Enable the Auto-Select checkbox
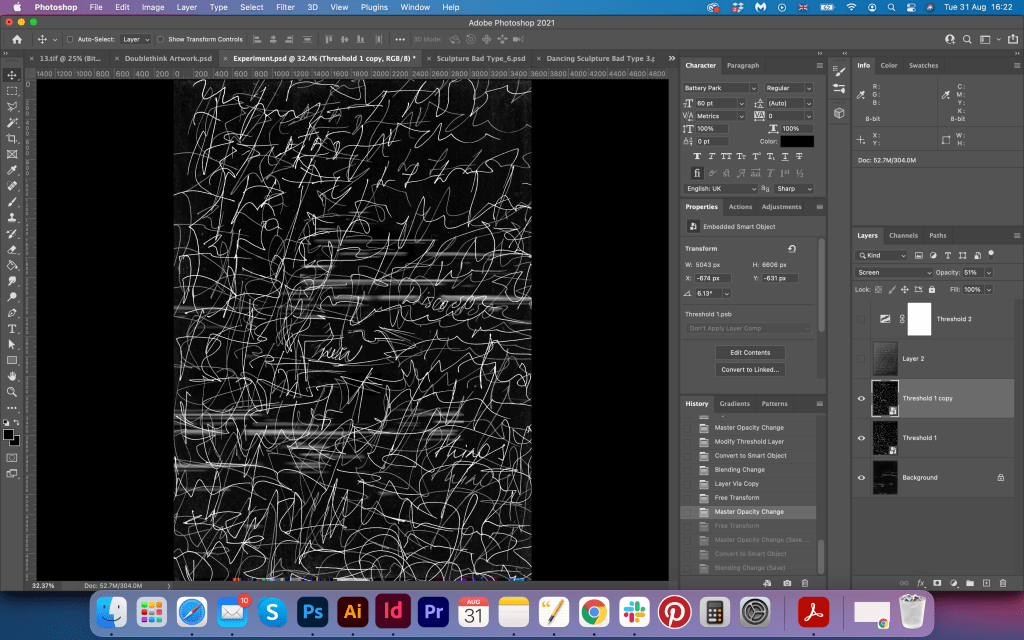Screen dimensions: 1024x640 pyautogui.click(x=69, y=39)
